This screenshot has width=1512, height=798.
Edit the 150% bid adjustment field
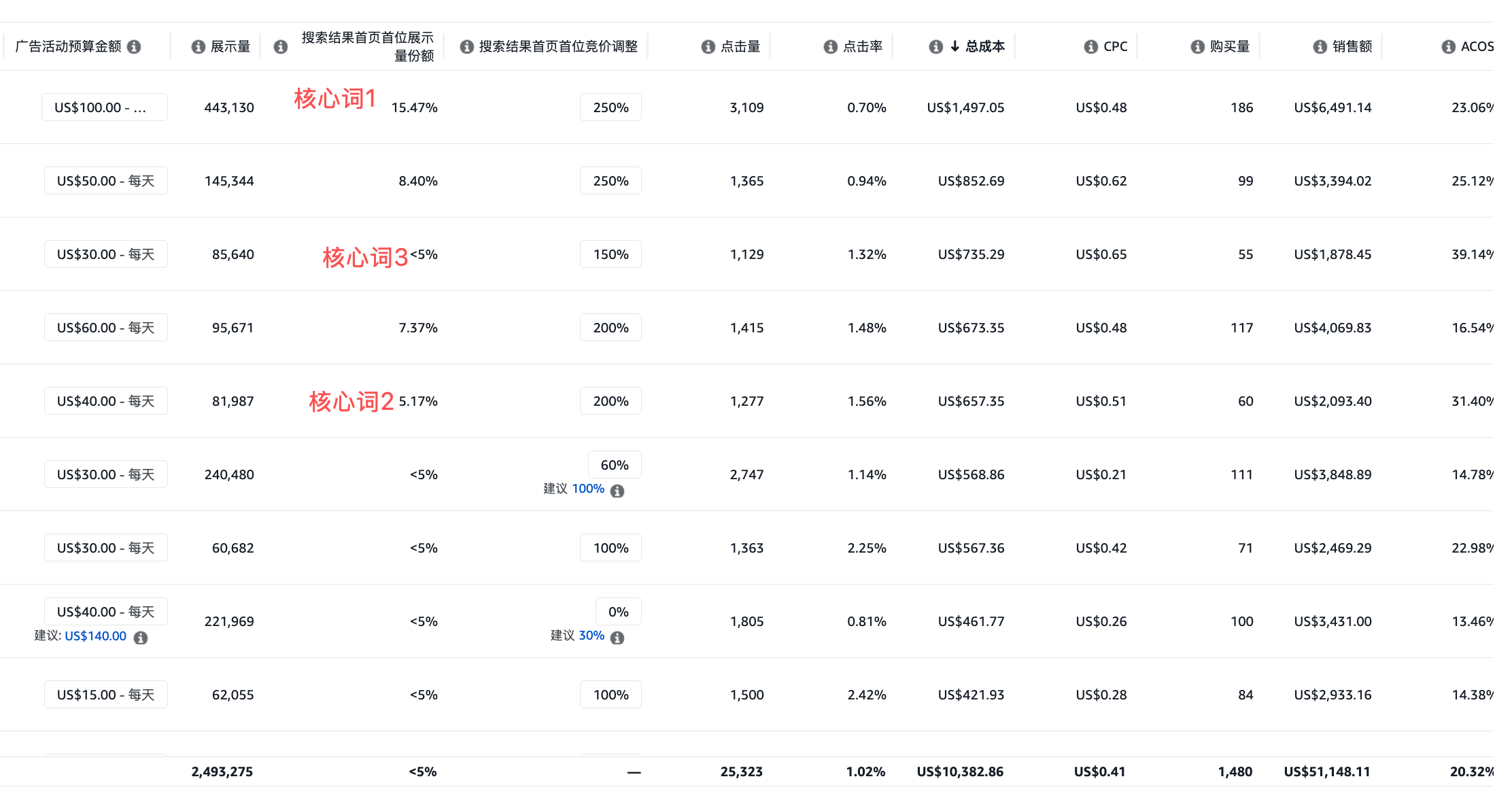point(611,254)
